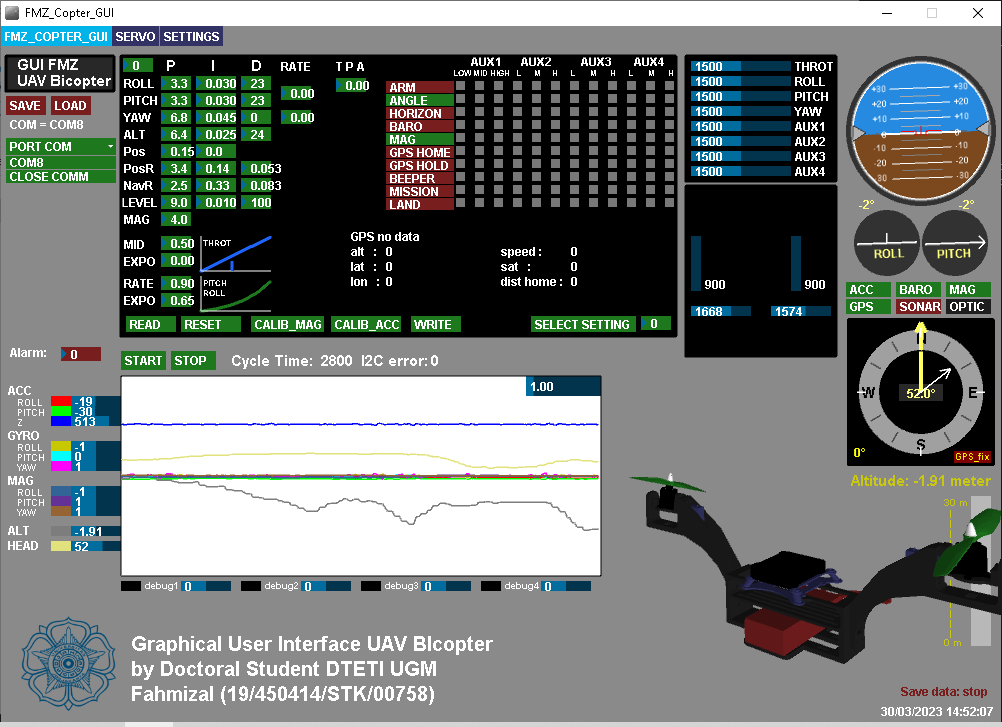Click the compass heading dial
This screenshot has height=727, width=1002.
point(920,392)
